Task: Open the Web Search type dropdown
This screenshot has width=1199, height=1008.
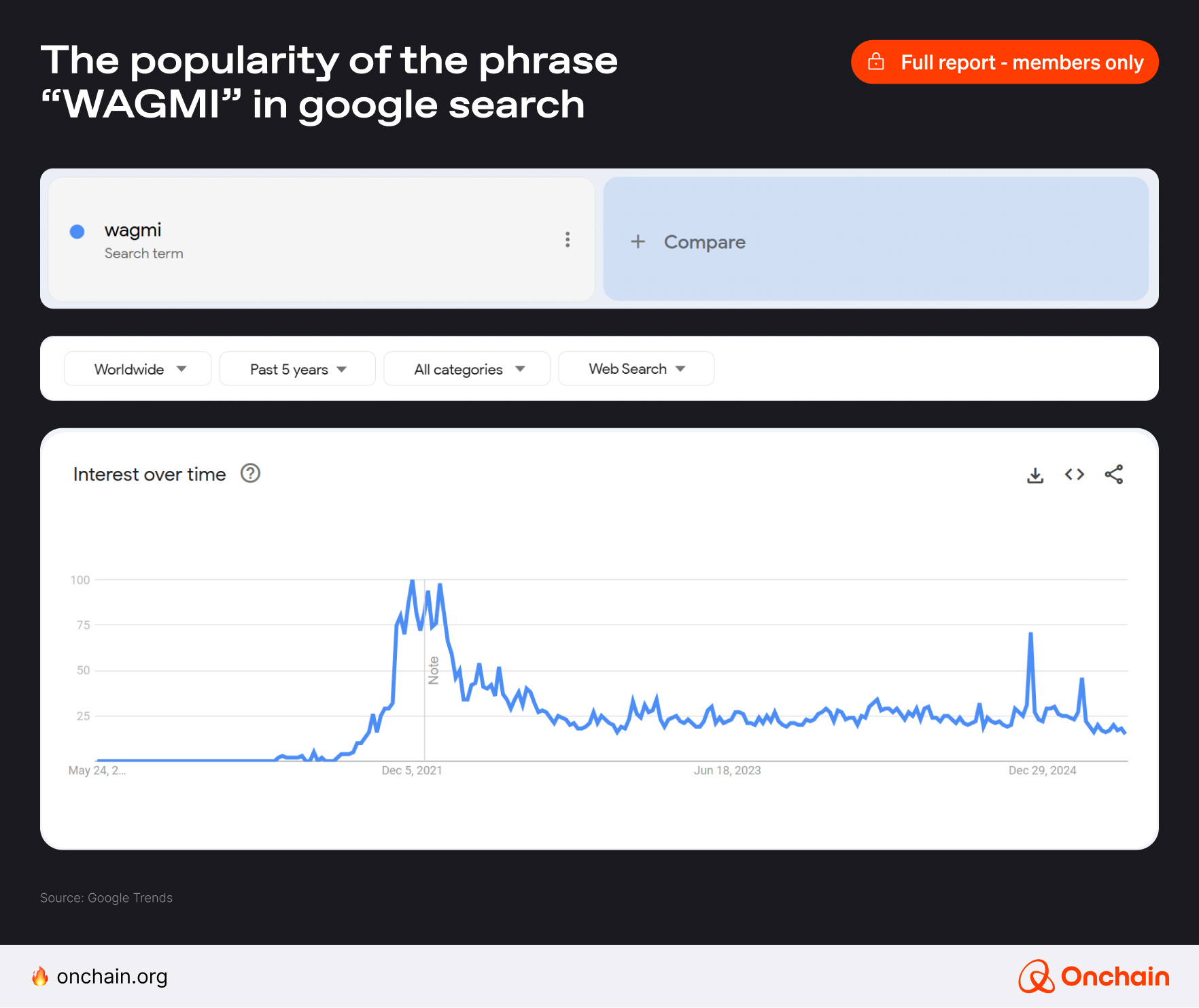Action: [636, 368]
